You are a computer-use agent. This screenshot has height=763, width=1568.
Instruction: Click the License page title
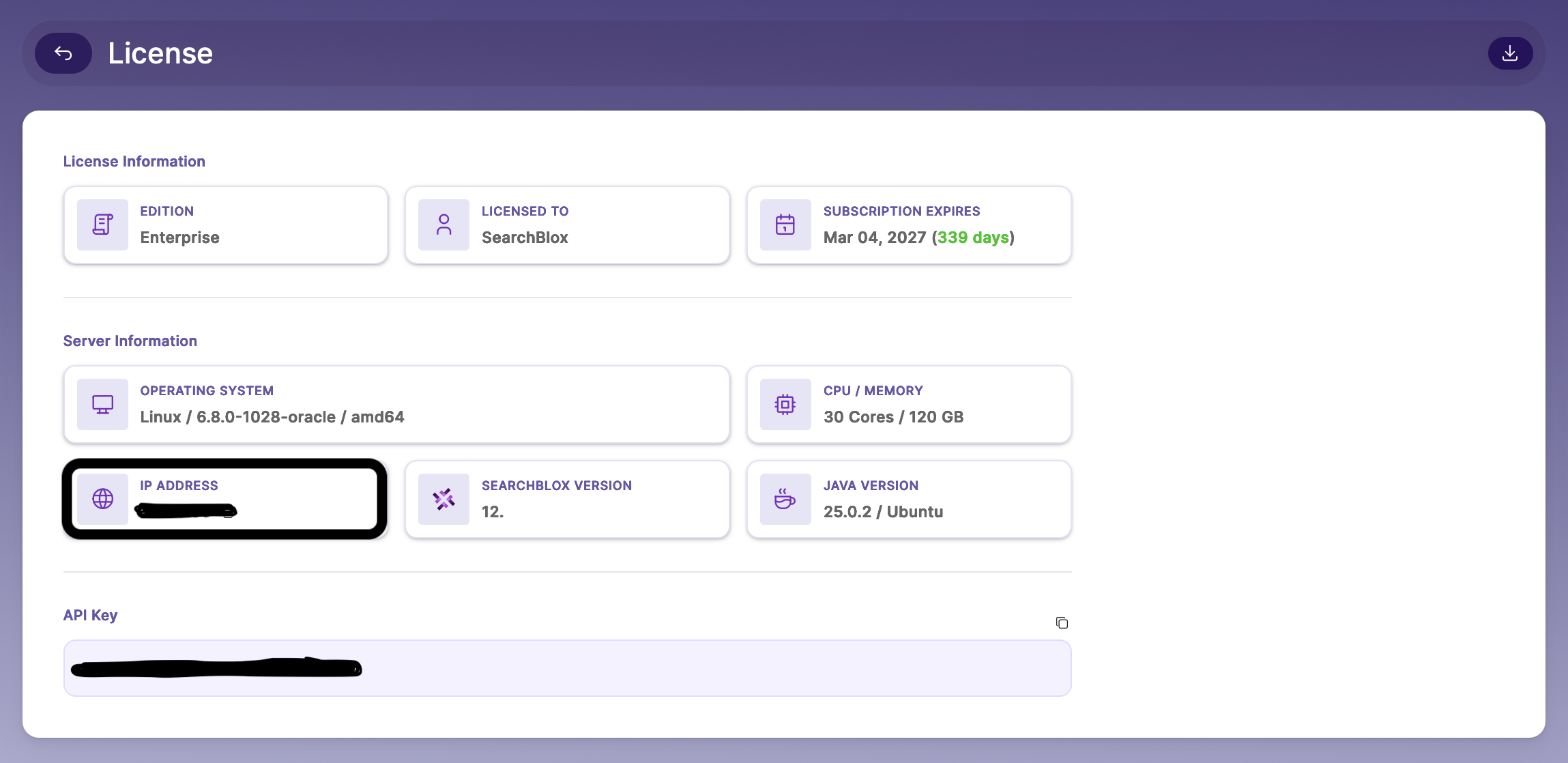point(160,53)
